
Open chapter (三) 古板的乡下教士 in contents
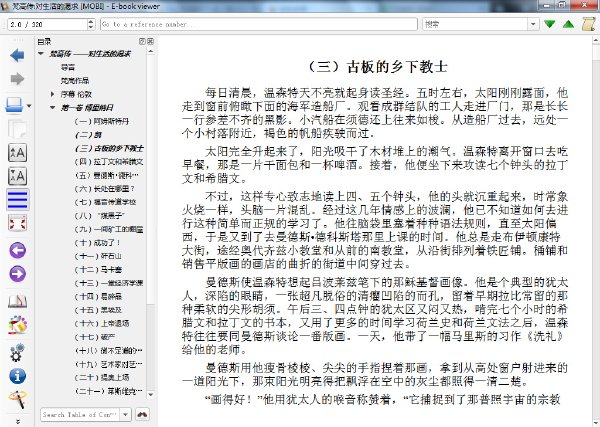coord(109,148)
